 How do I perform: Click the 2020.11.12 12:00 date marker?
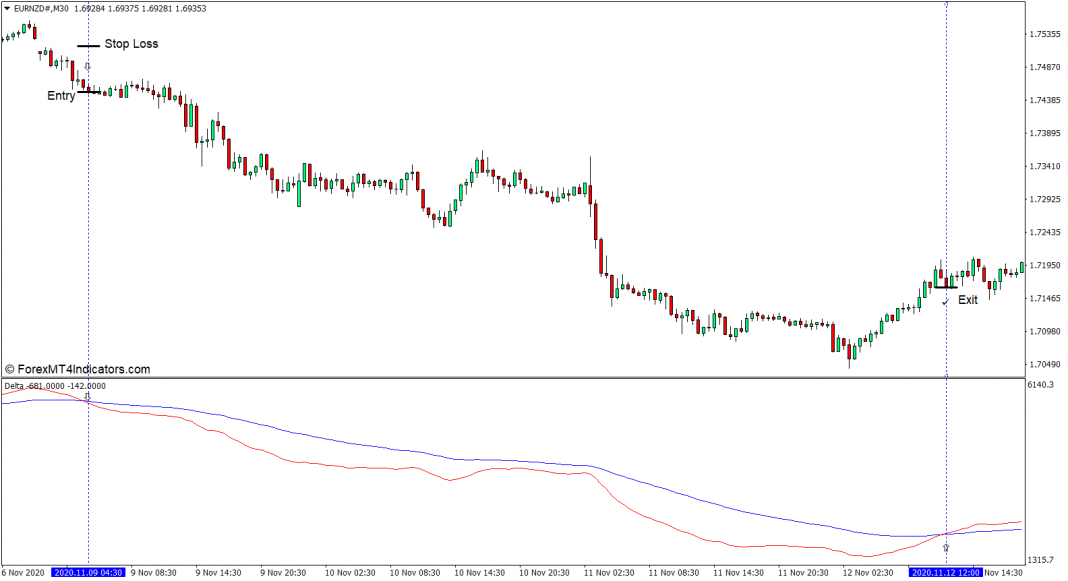945,573
